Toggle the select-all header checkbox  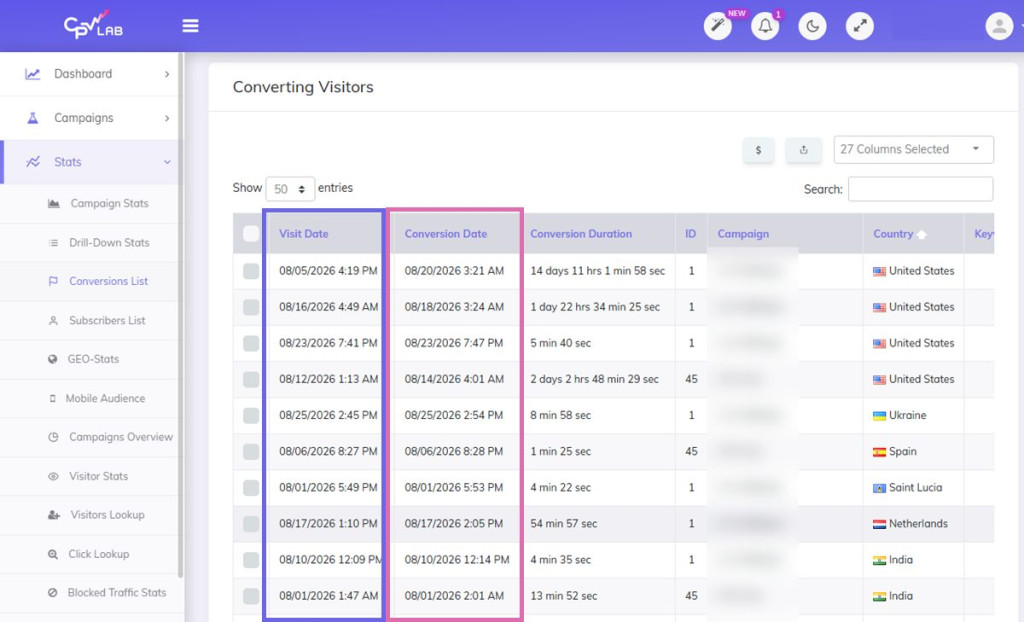[x=251, y=233]
